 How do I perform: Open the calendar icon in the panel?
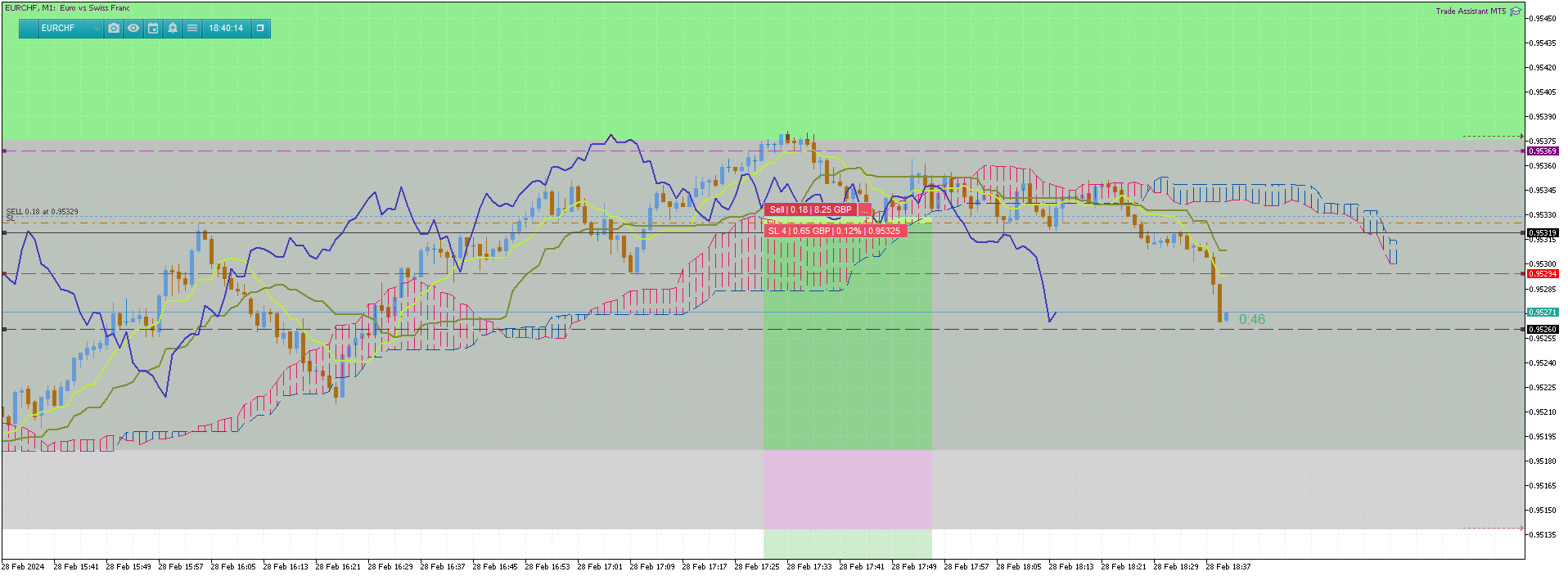click(153, 28)
